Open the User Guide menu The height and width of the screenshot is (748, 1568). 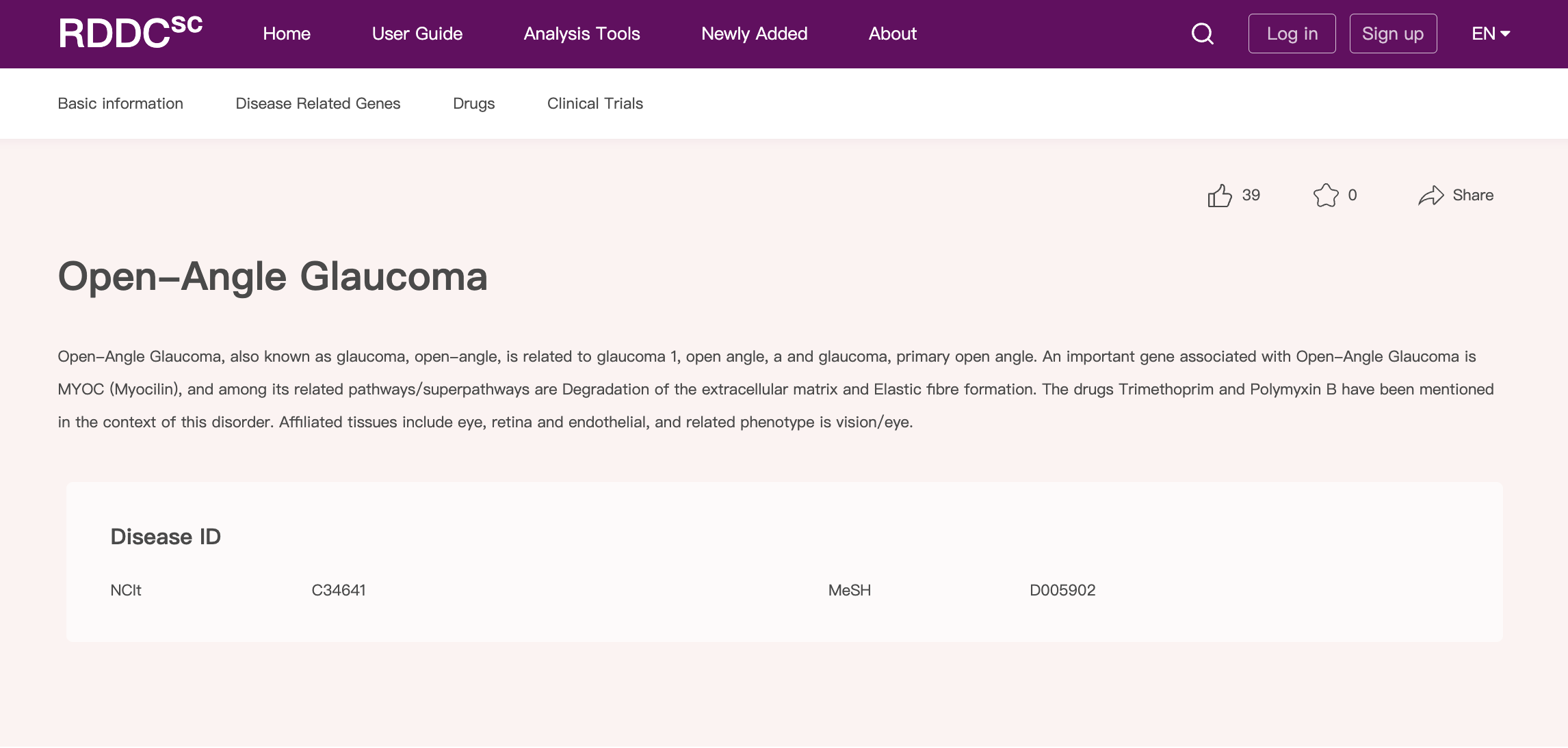[x=417, y=34]
